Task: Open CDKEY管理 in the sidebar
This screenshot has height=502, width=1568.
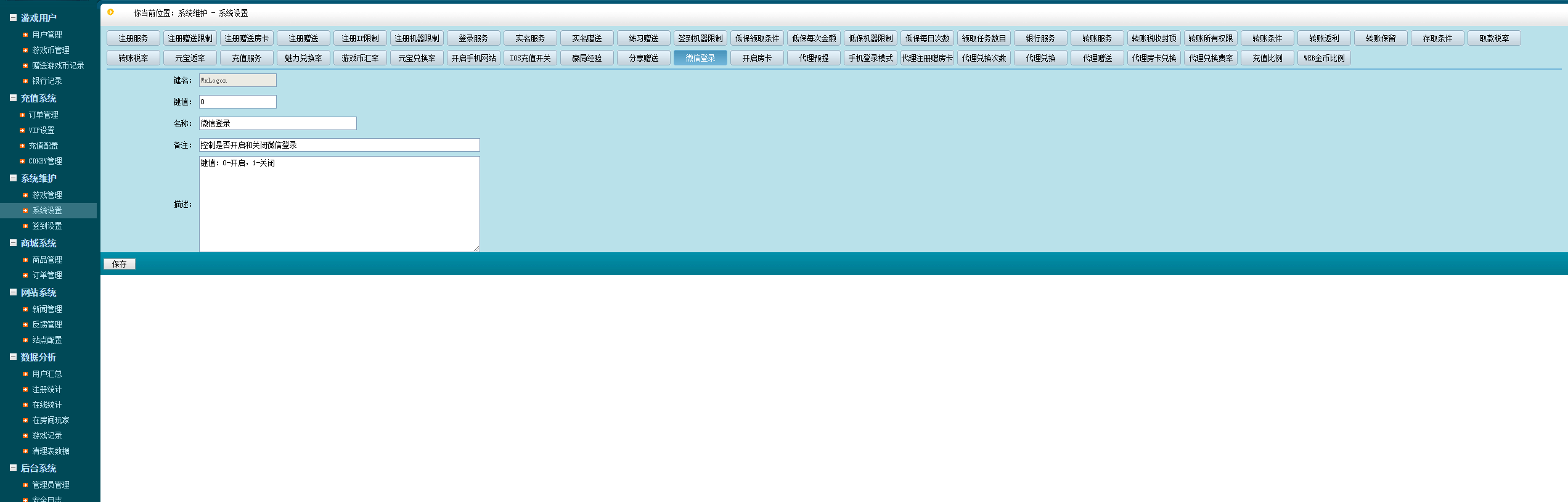Action: click(45, 162)
